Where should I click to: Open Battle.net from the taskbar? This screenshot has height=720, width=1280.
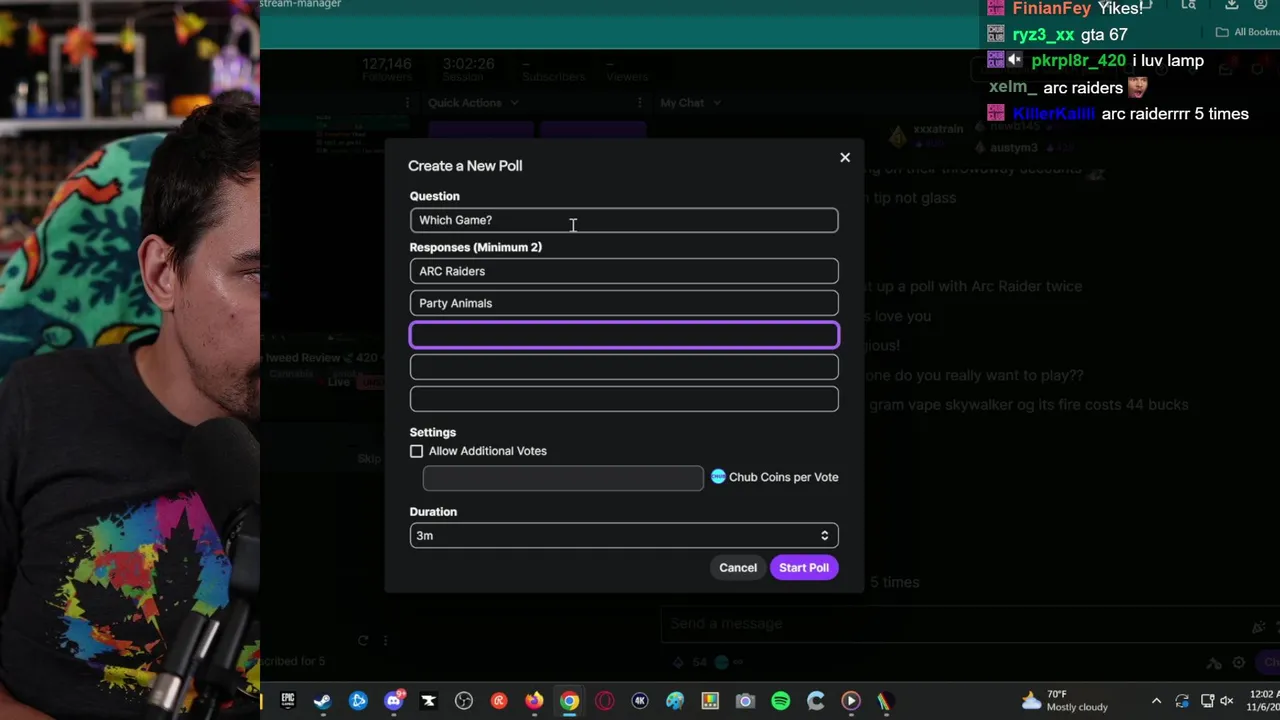click(358, 701)
